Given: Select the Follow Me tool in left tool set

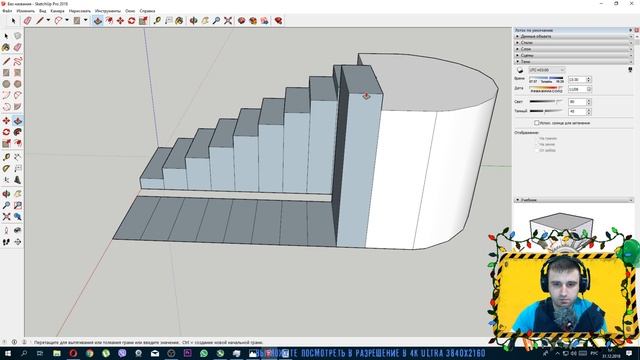Looking at the screenshot, I should pos(18,132).
